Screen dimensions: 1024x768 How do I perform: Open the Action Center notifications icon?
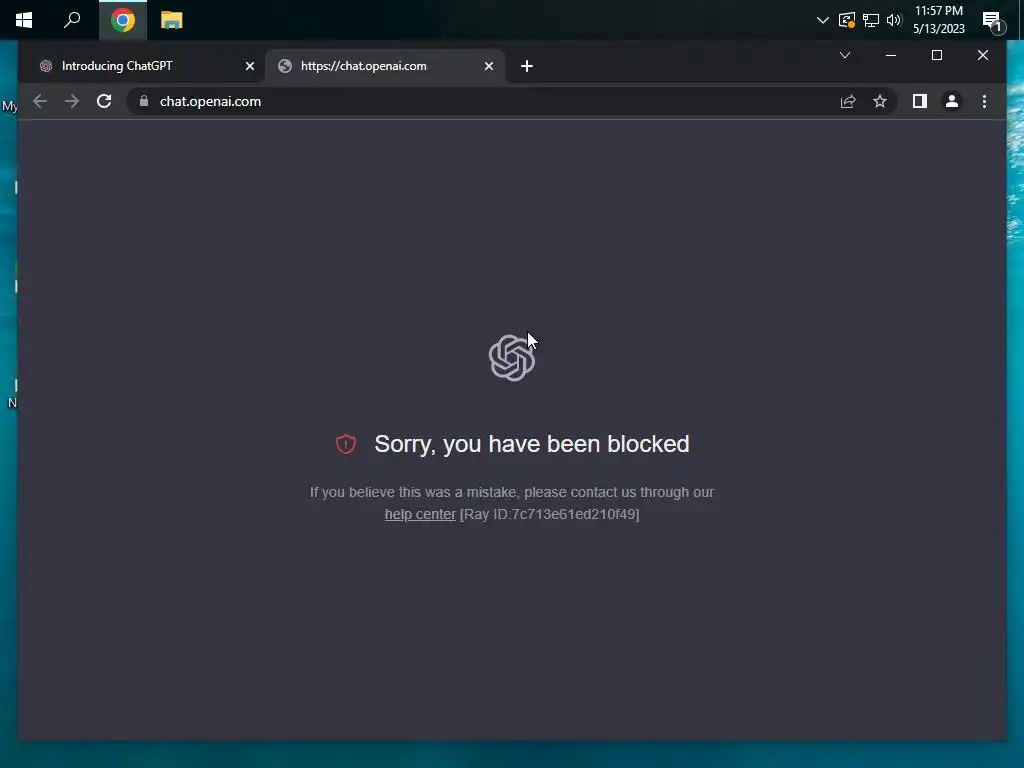coord(992,22)
